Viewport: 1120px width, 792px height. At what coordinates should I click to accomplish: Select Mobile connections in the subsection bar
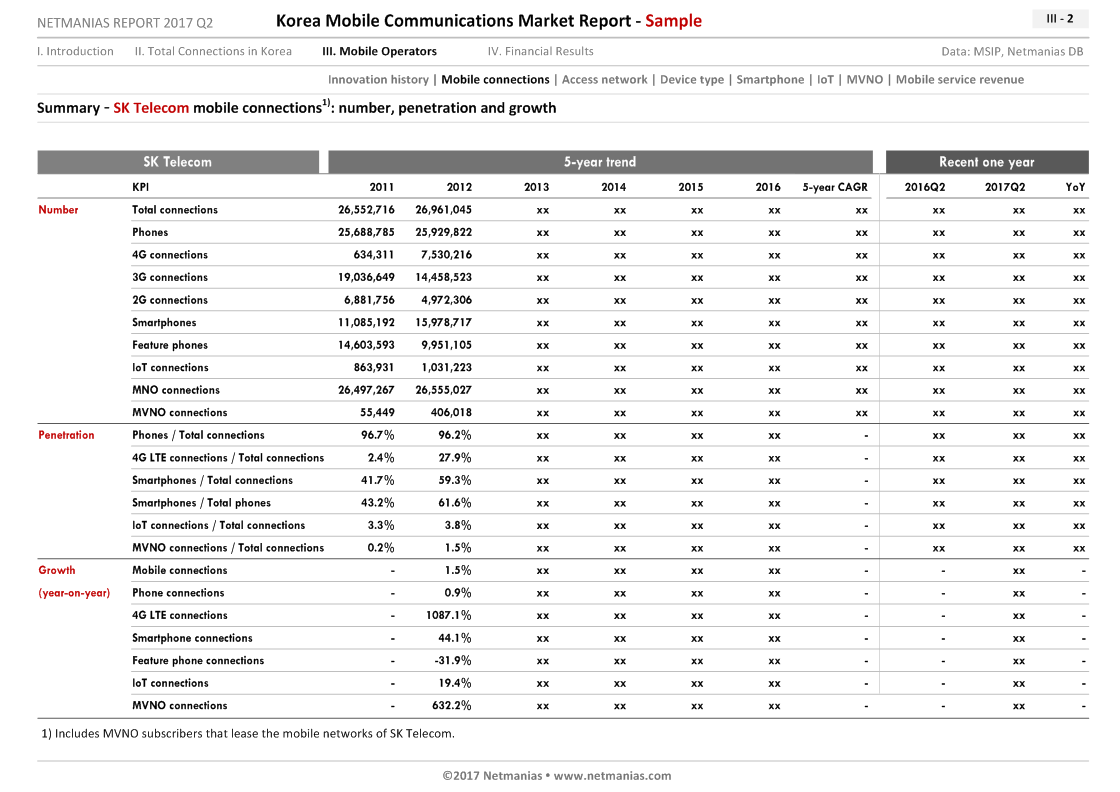click(495, 80)
